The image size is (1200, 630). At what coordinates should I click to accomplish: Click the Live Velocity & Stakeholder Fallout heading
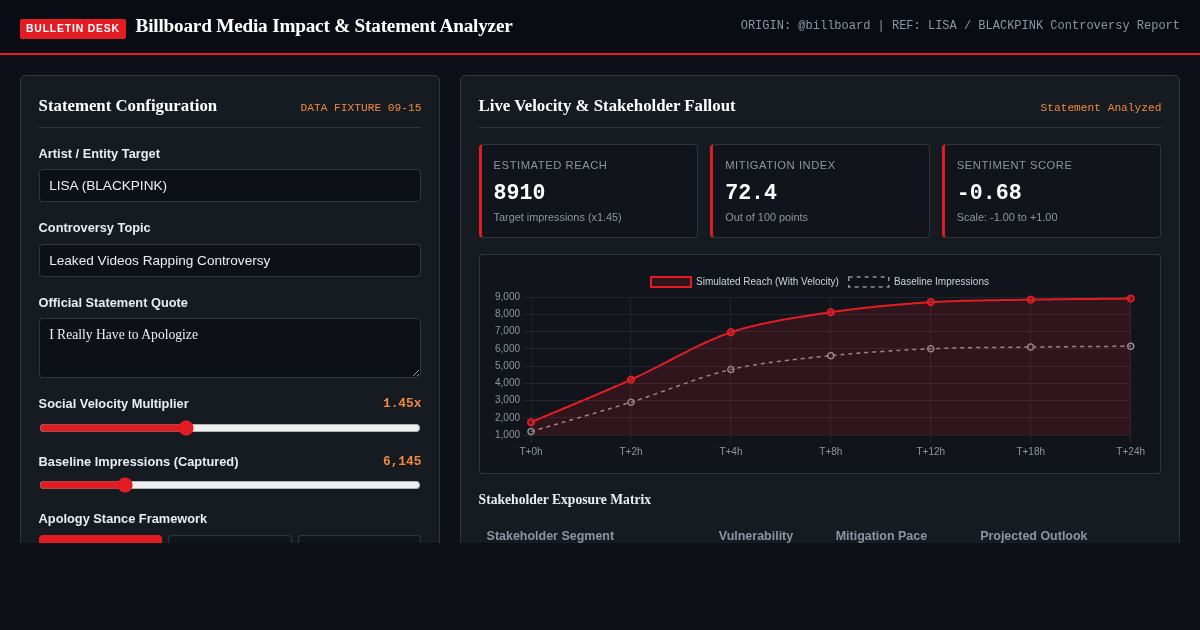[x=607, y=106]
